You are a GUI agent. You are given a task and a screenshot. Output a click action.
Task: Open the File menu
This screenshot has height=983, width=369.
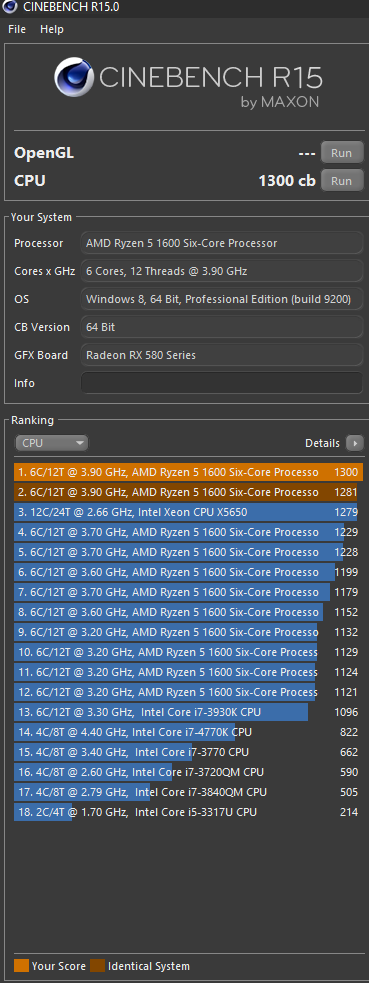pyautogui.click(x=17, y=29)
